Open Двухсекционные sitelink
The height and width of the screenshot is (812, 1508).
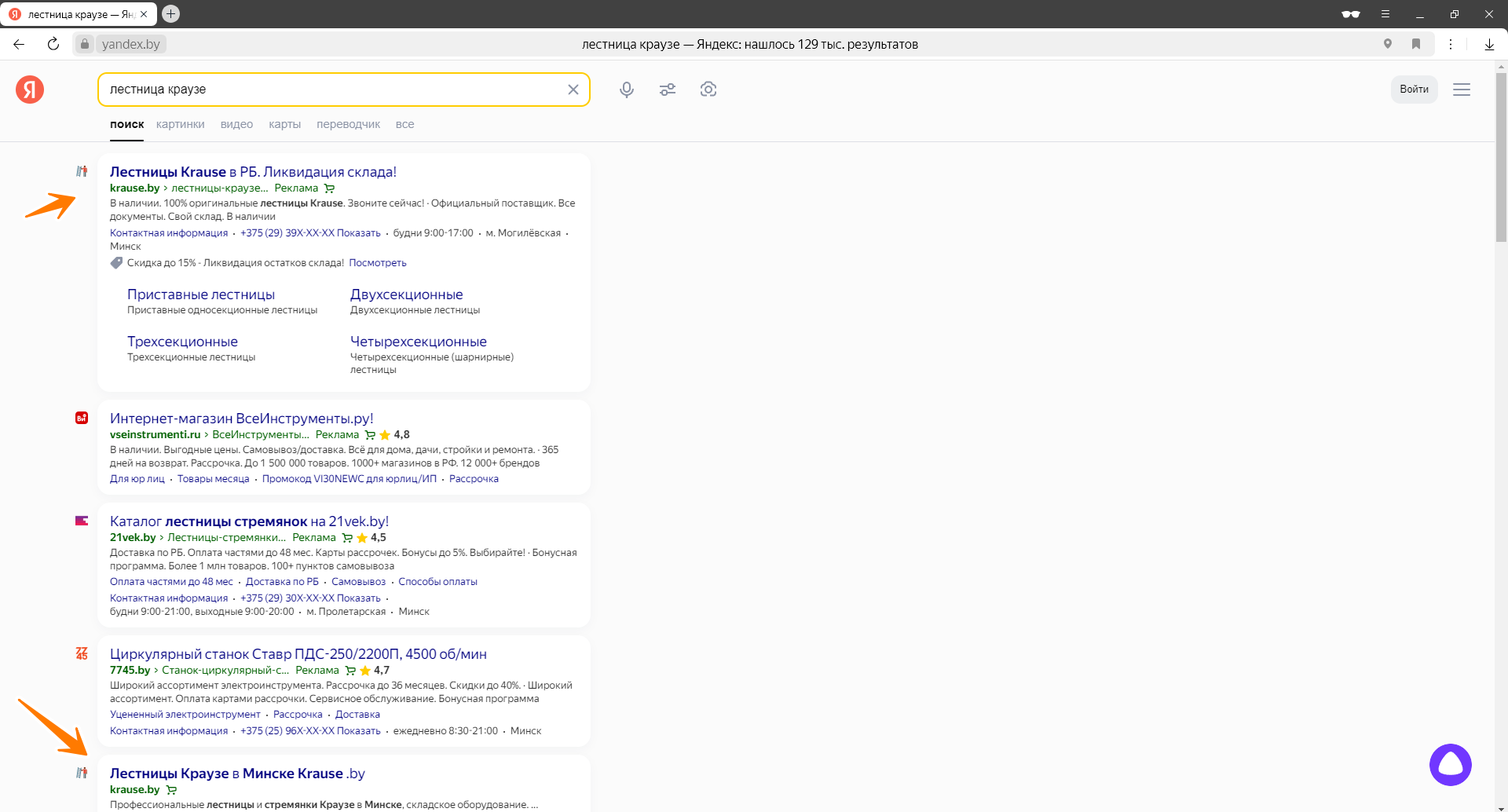click(x=406, y=294)
